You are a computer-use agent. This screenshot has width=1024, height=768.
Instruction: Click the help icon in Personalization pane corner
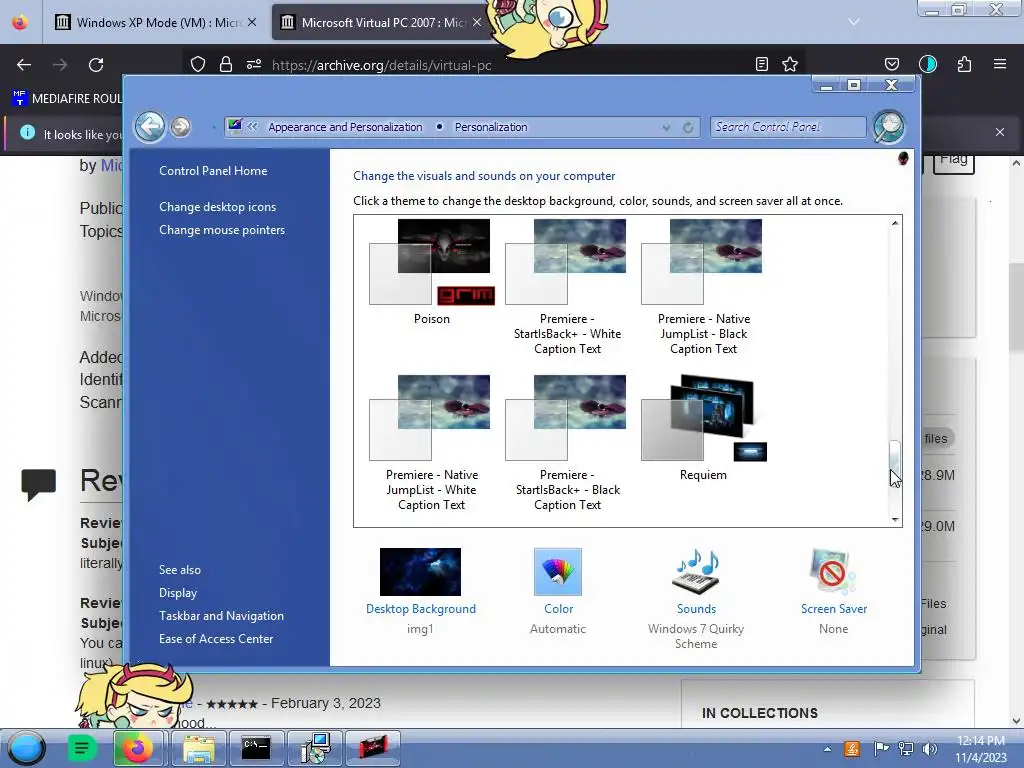coord(903,159)
